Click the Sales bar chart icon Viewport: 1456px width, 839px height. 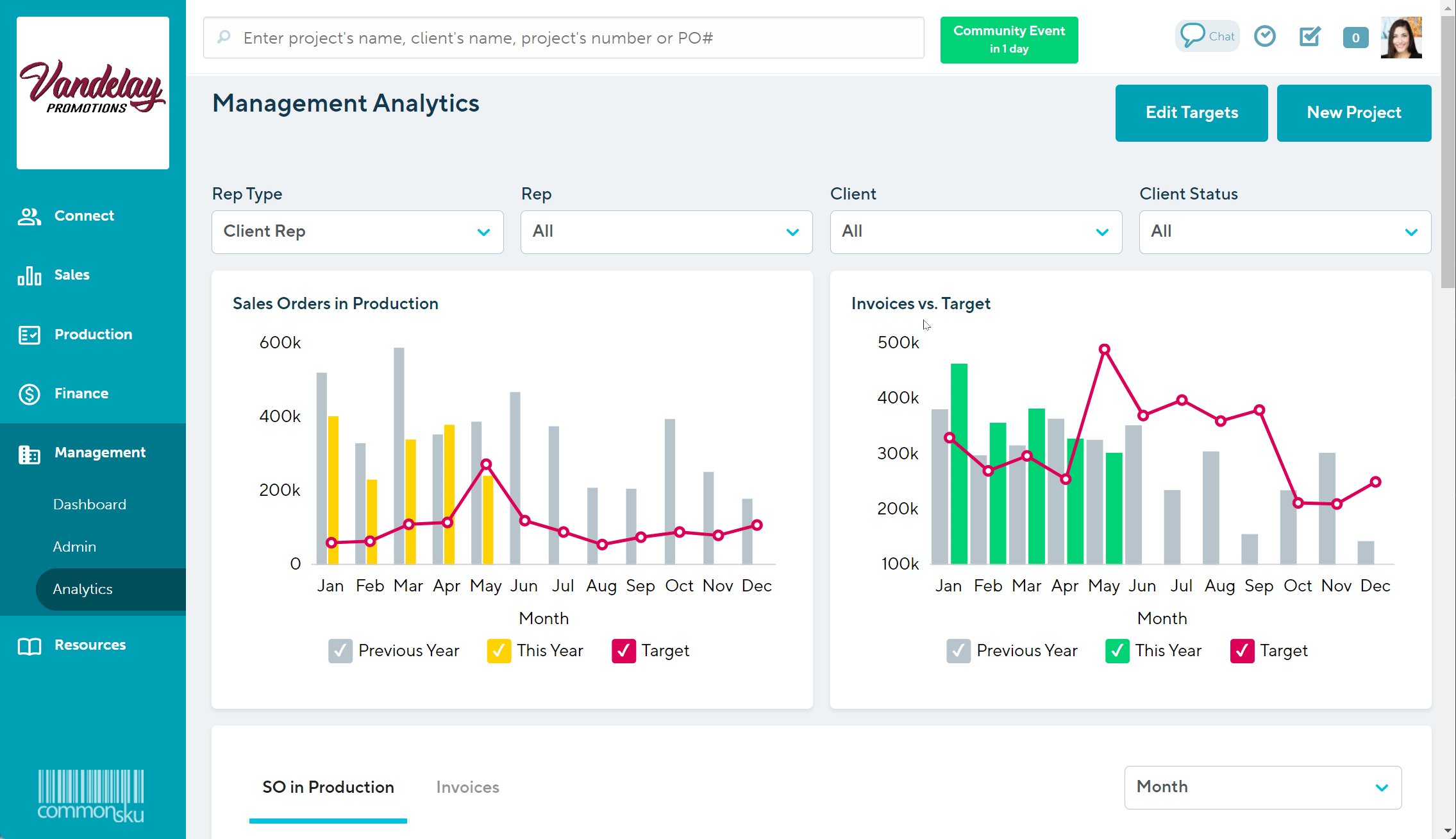pyautogui.click(x=29, y=275)
